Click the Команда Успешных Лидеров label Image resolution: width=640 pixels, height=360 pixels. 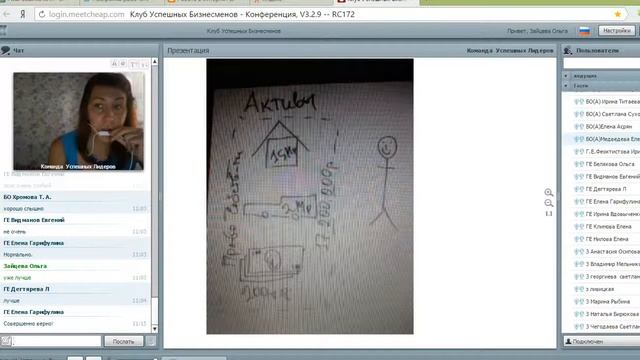510,51
